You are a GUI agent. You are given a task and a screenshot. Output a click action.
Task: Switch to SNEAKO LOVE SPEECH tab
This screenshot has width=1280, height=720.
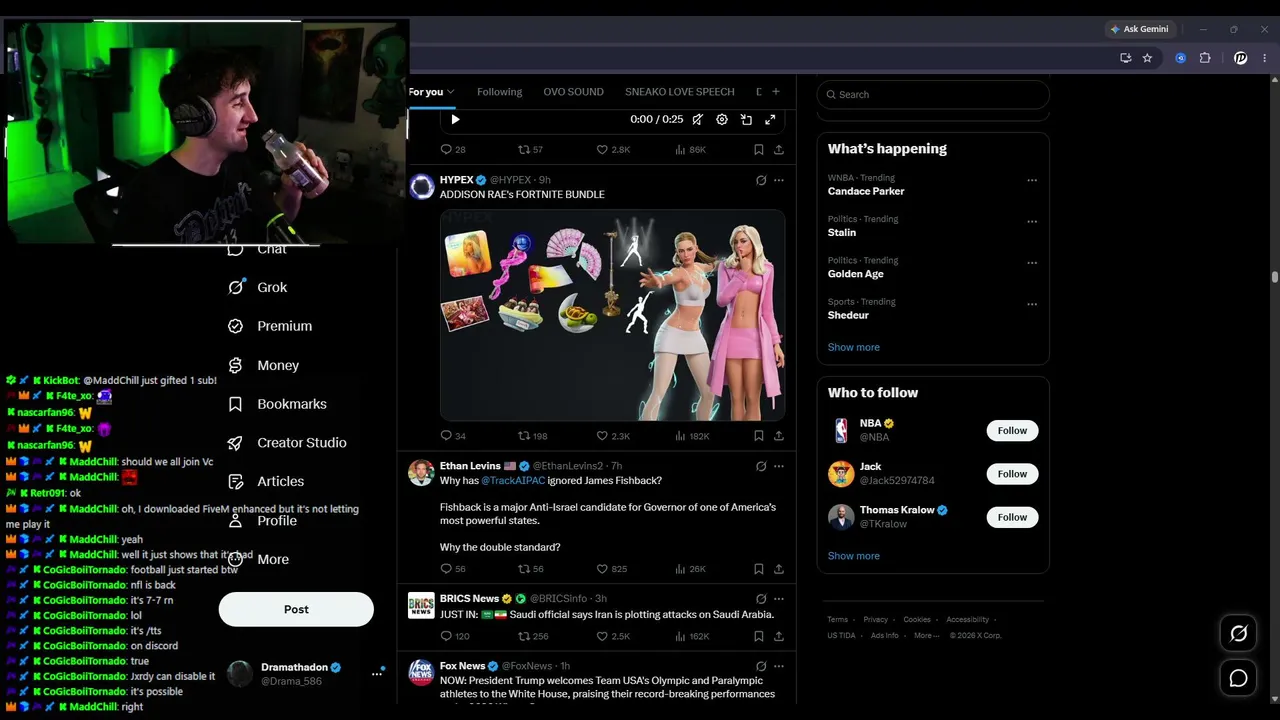(x=680, y=92)
